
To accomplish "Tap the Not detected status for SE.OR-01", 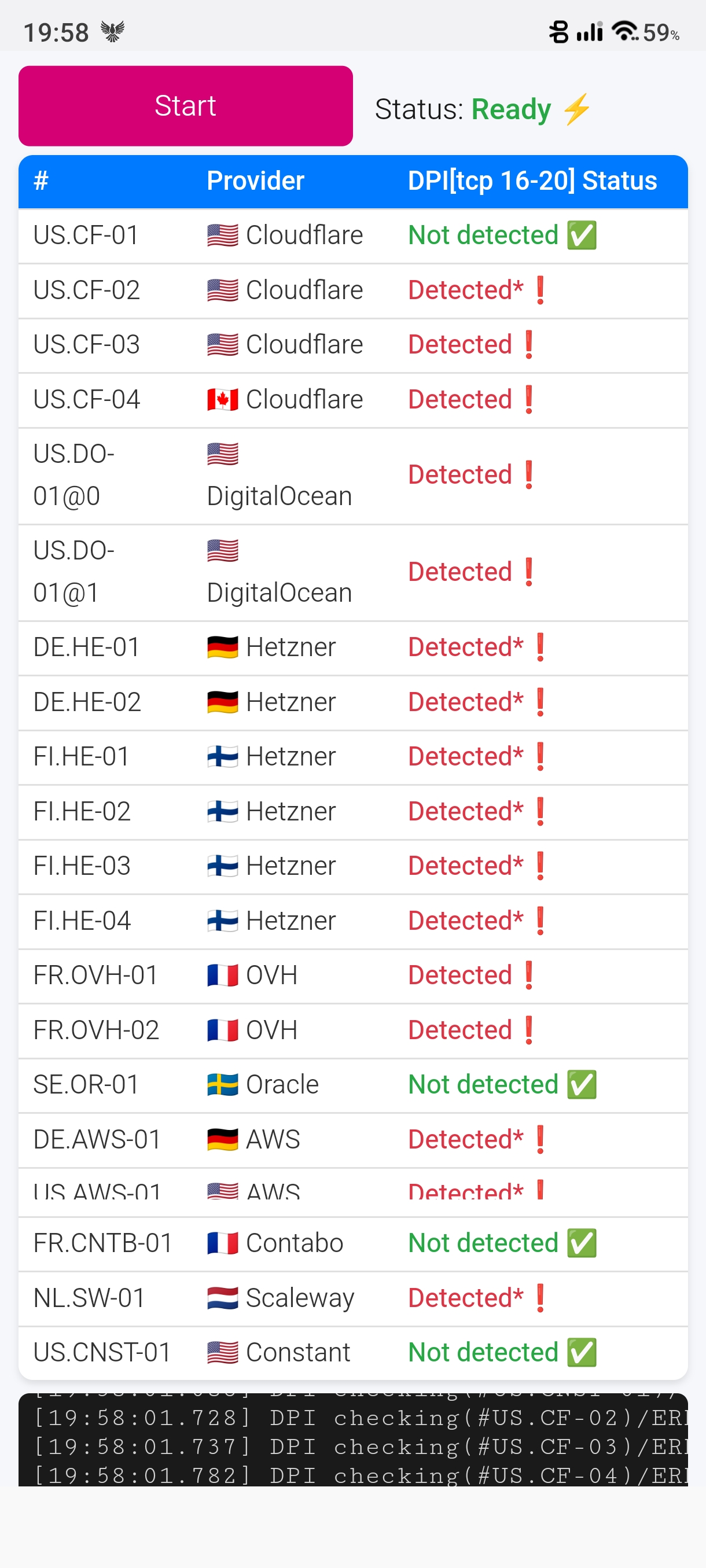I will pyautogui.click(x=483, y=1085).
